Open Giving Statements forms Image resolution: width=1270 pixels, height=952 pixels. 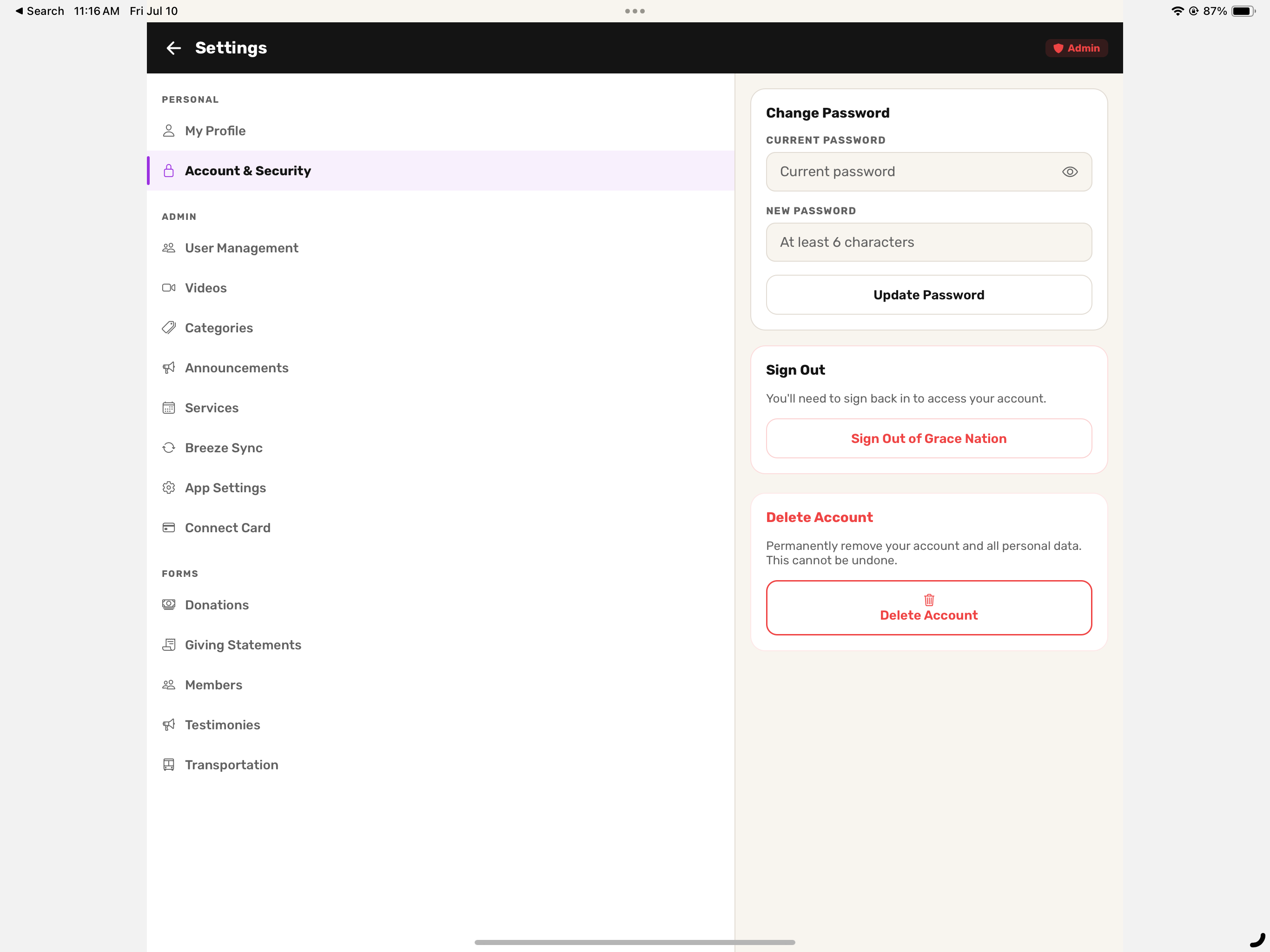tap(441, 645)
